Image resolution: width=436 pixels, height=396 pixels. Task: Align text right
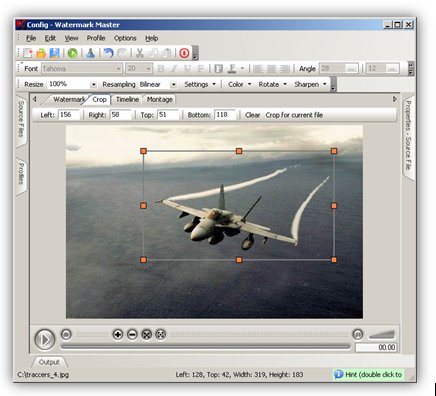285,69
